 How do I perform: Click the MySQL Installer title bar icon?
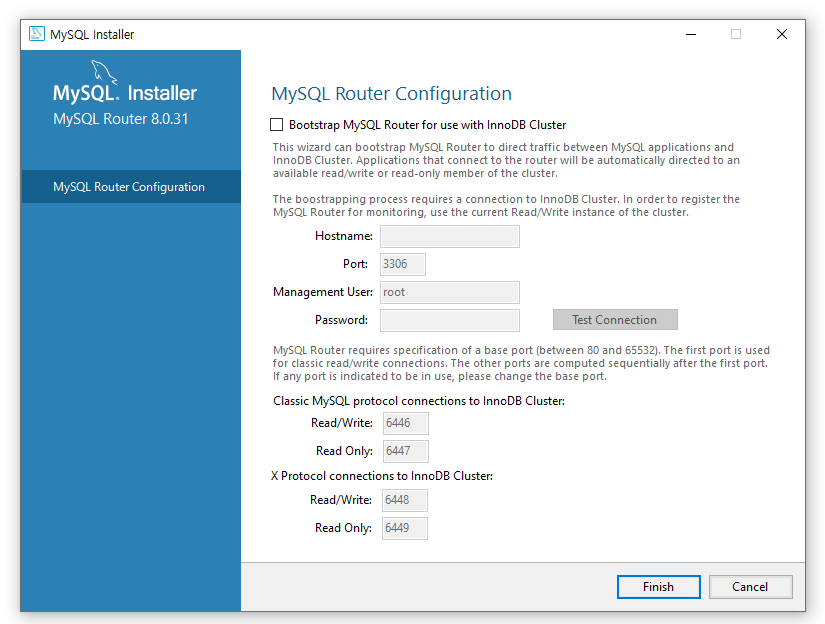click(x=37, y=34)
